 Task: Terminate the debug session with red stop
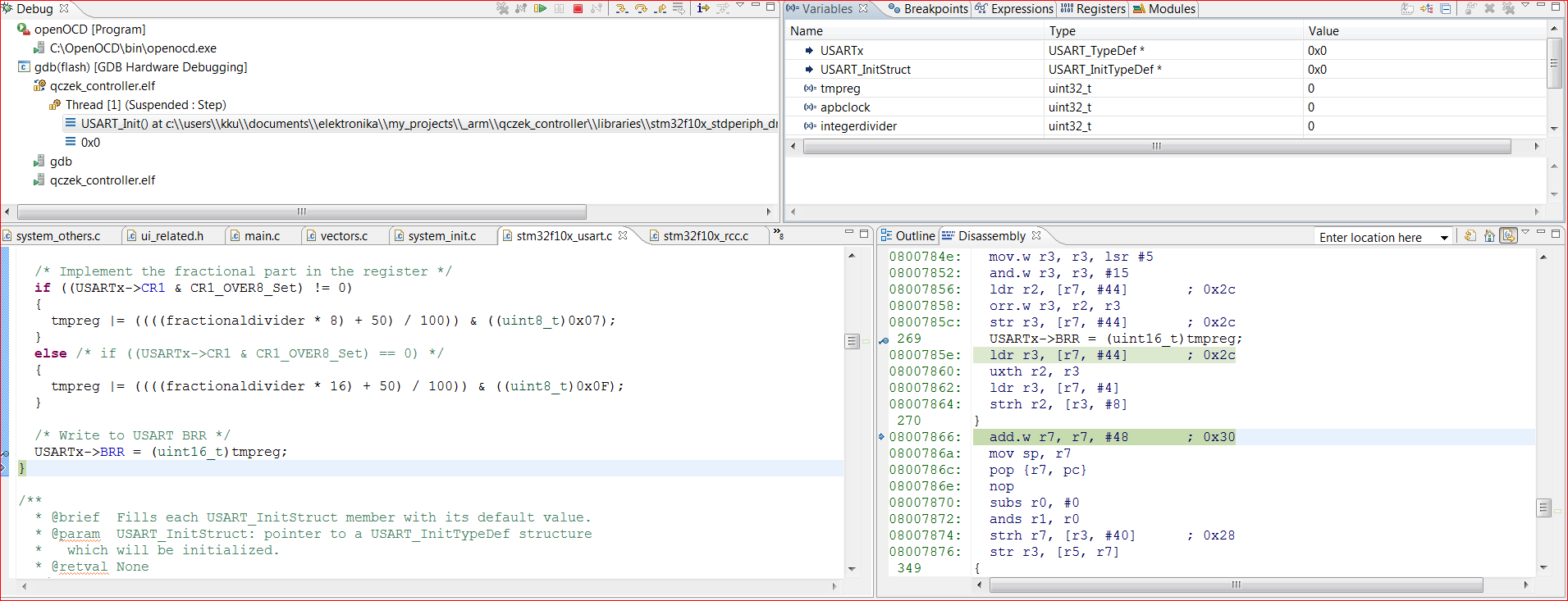(578, 8)
